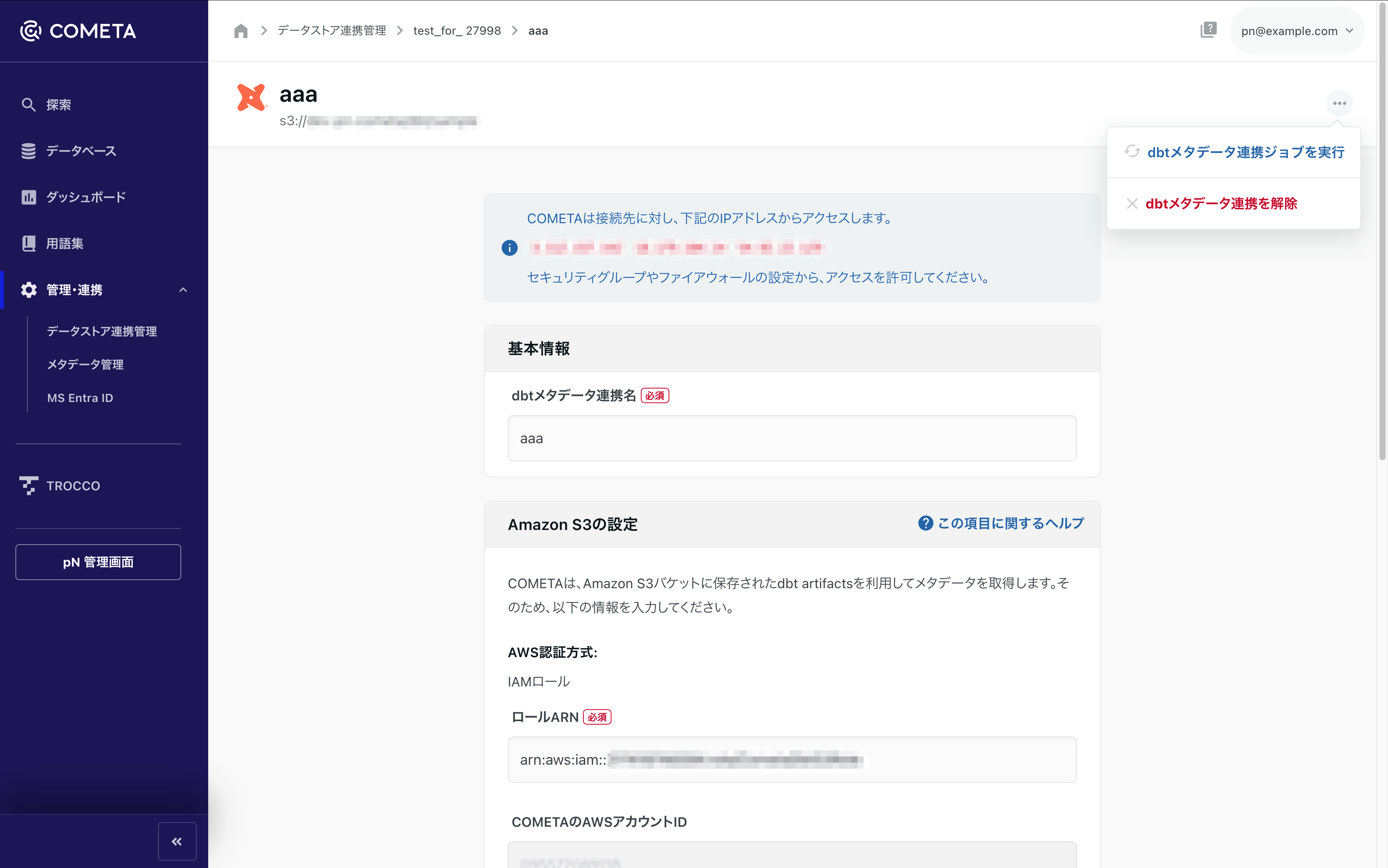Click the 基本情報 section heading
The width and height of the screenshot is (1388, 868).
(x=539, y=349)
